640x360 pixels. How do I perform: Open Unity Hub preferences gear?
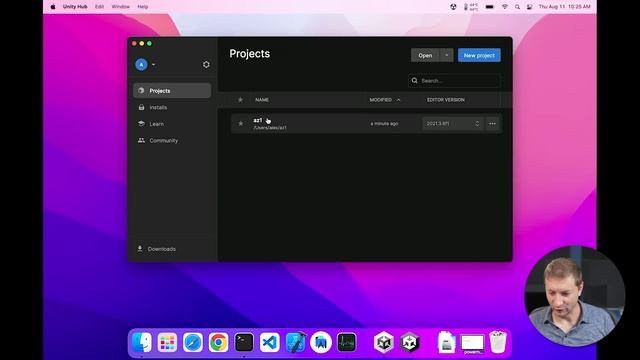tap(206, 64)
